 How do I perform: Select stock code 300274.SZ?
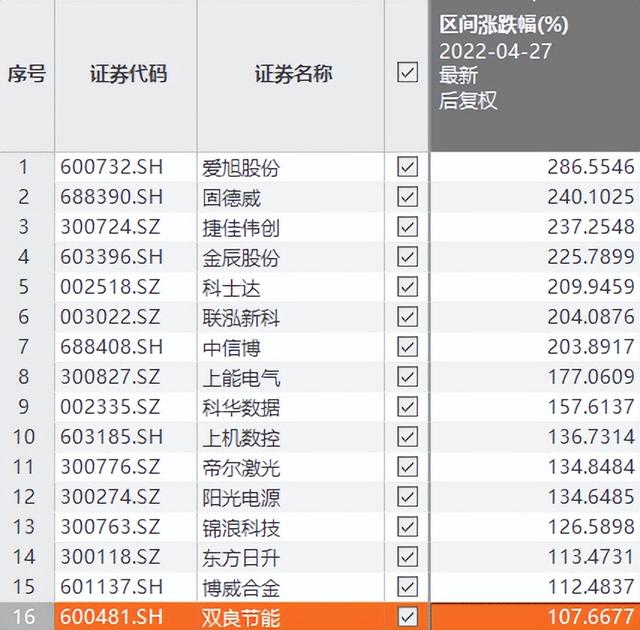(x=110, y=497)
